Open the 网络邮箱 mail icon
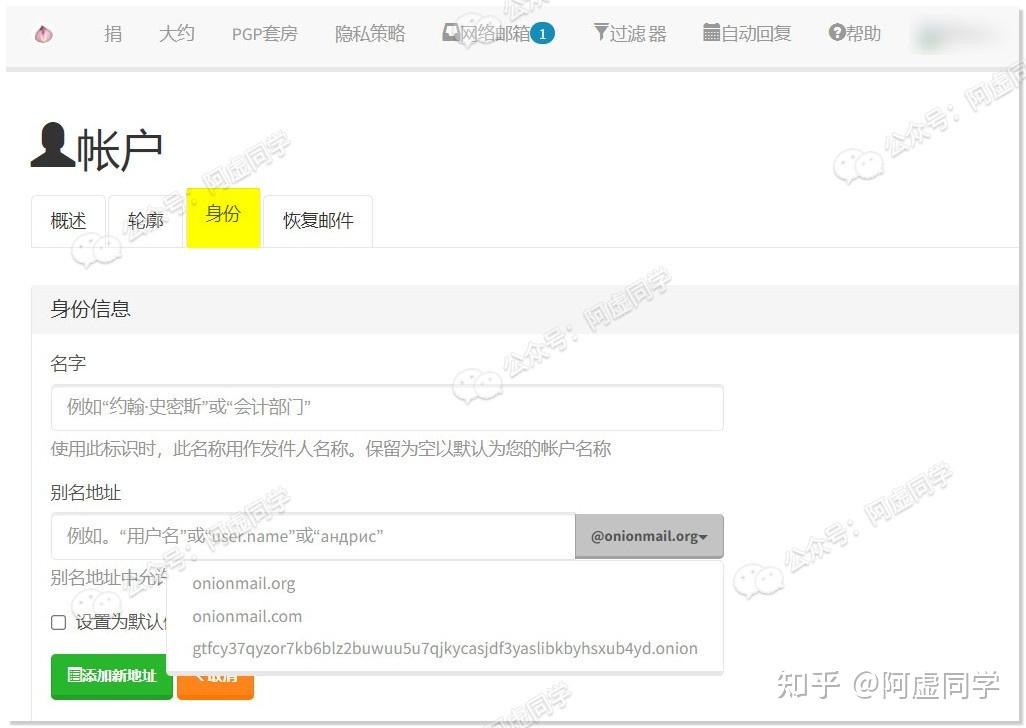1026x728 pixels. tap(451, 31)
